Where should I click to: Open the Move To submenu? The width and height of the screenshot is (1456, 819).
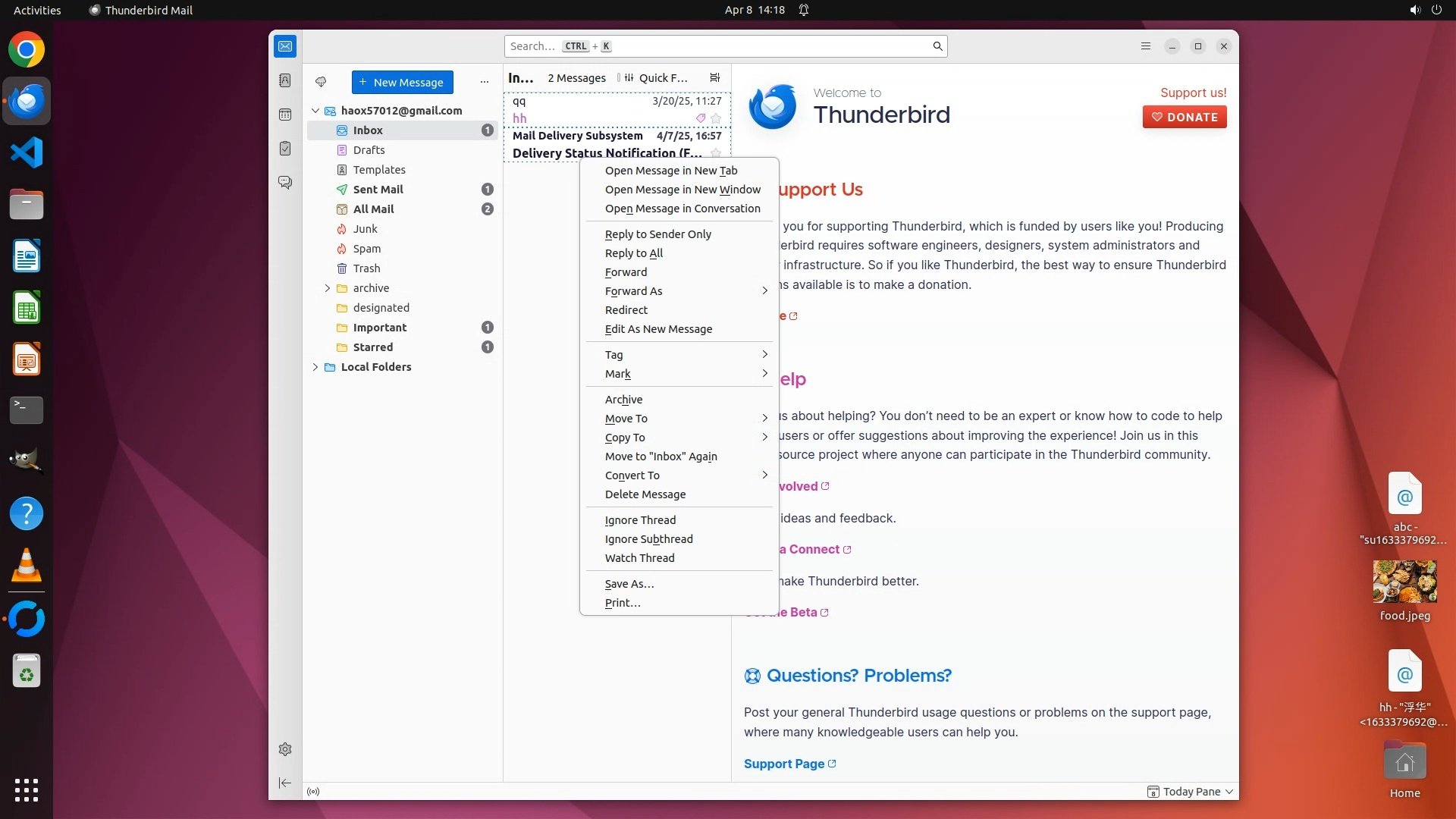[626, 419]
